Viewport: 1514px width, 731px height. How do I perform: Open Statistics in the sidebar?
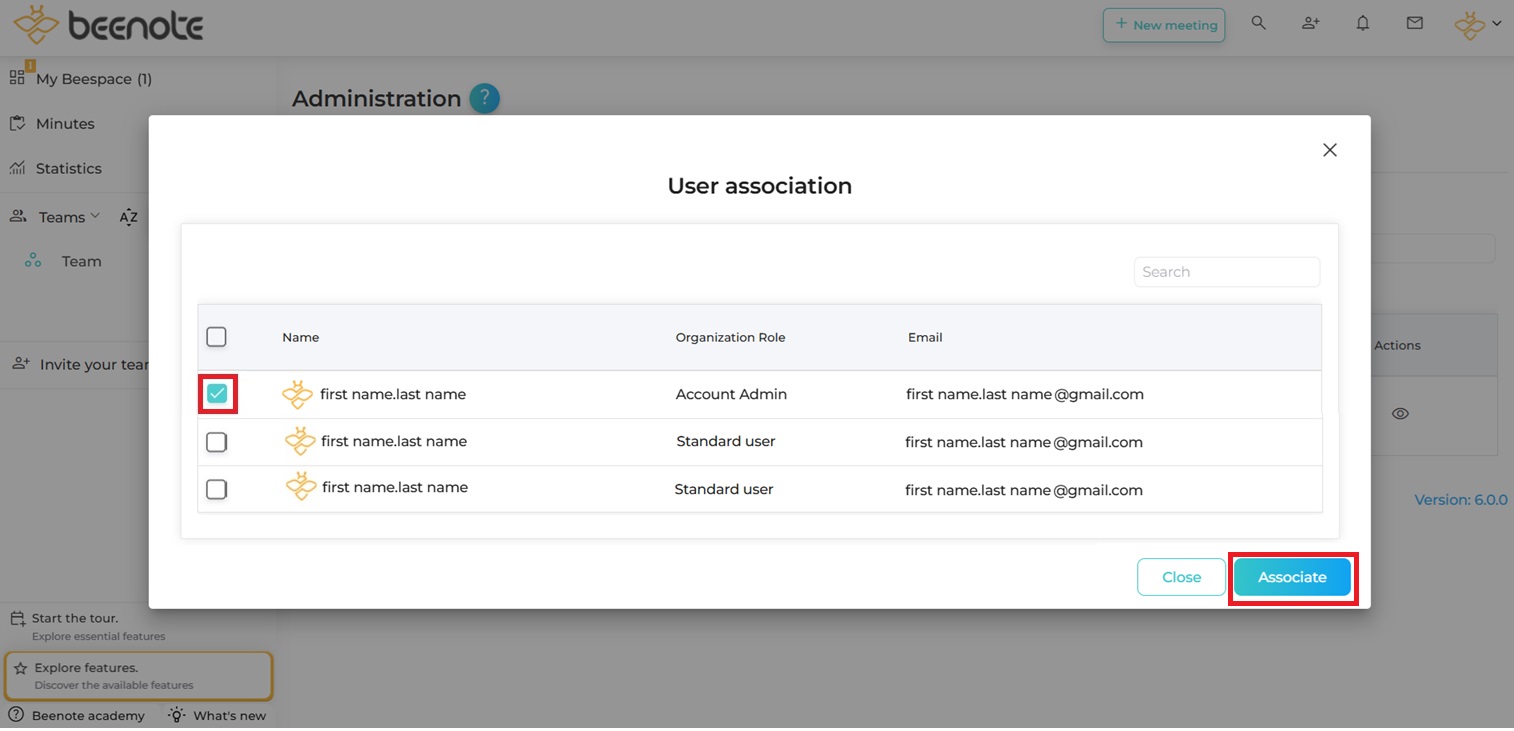click(68, 168)
